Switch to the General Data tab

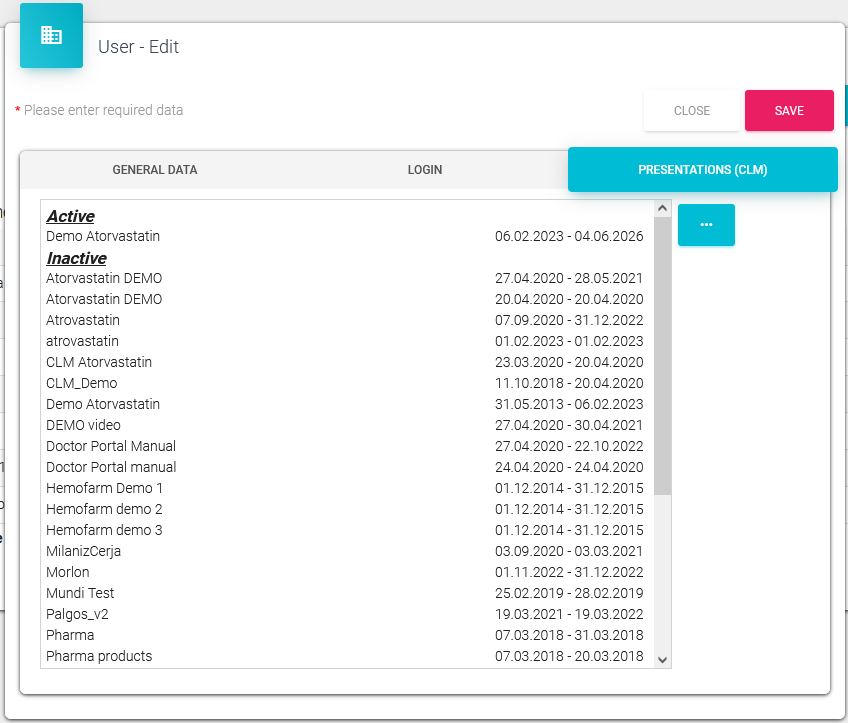[x=155, y=170]
